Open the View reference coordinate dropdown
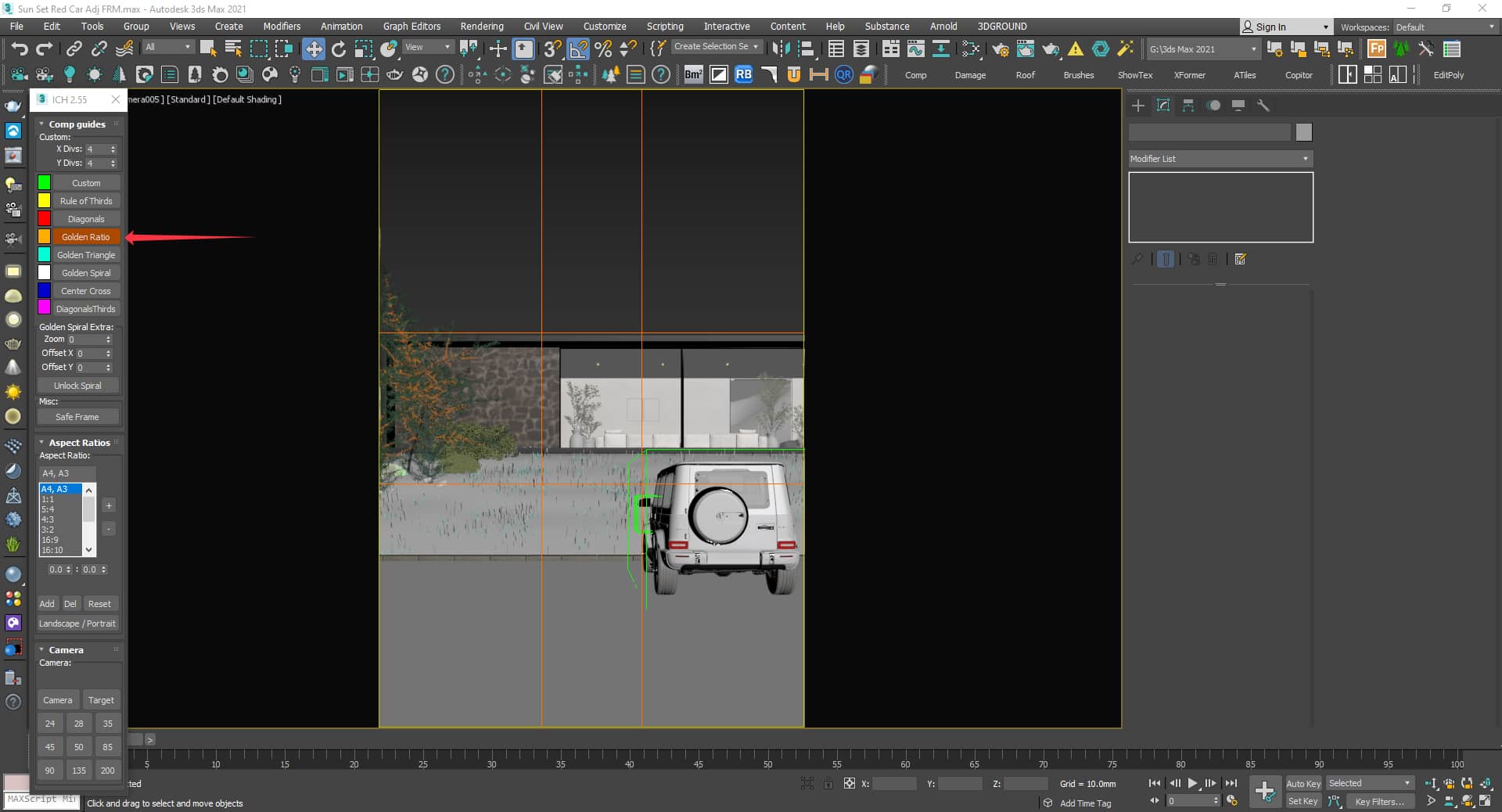 click(427, 47)
